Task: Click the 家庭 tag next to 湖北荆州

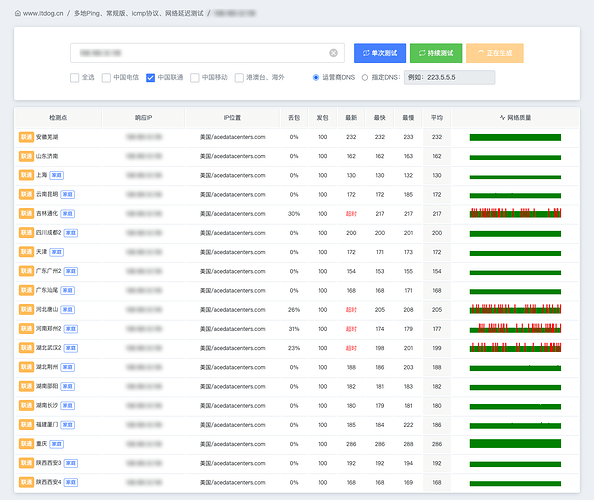Action: (x=67, y=367)
